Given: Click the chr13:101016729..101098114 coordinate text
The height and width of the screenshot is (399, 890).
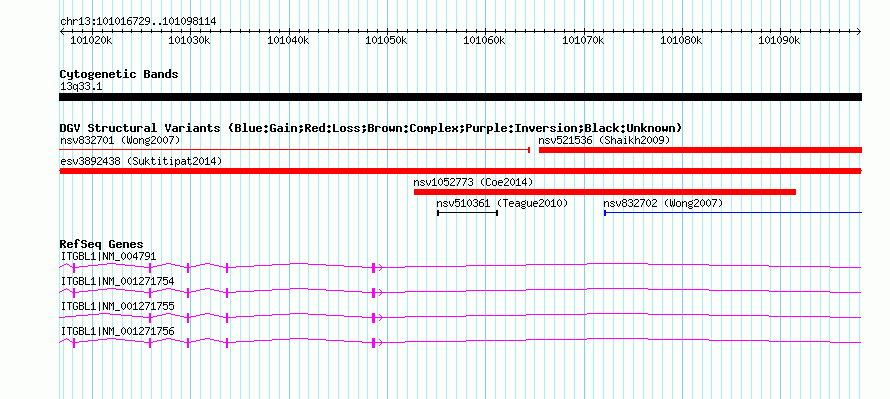Looking at the screenshot, I should coord(138,22).
